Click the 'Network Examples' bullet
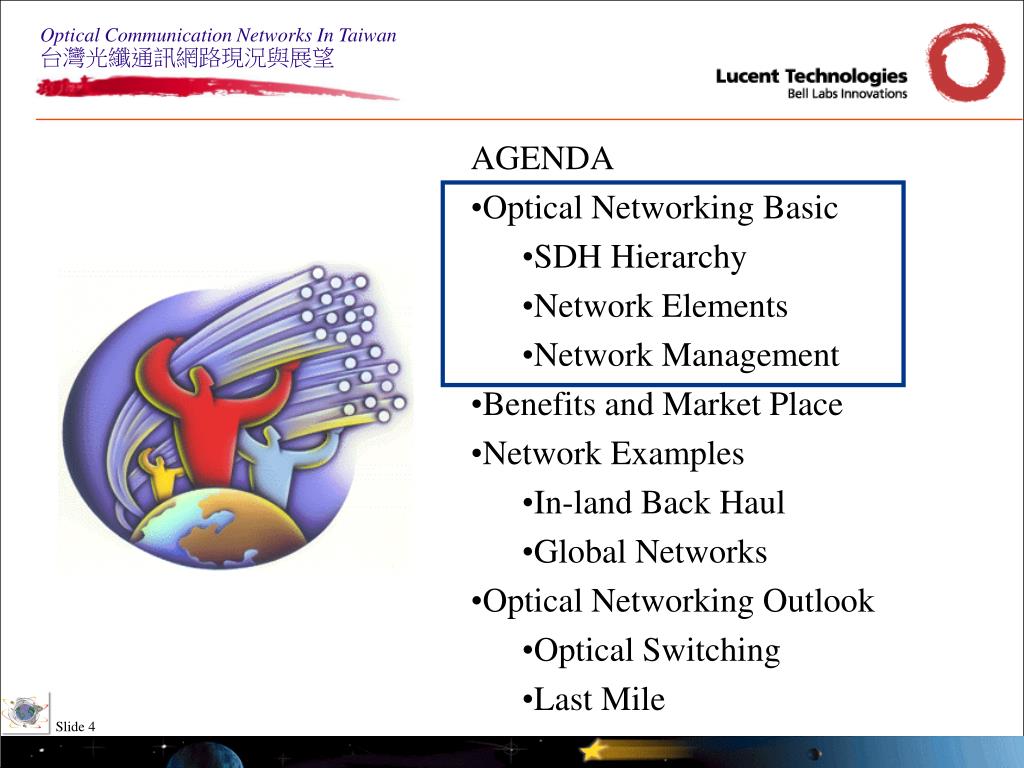 pyautogui.click(x=607, y=454)
